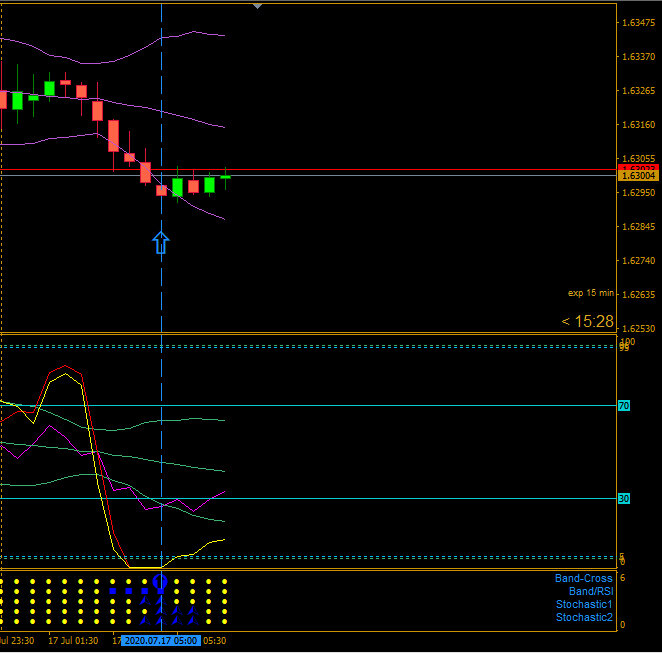The width and height of the screenshot is (662, 654).
Task: Click the cyan 70 level label
Action: pyautogui.click(x=624, y=406)
